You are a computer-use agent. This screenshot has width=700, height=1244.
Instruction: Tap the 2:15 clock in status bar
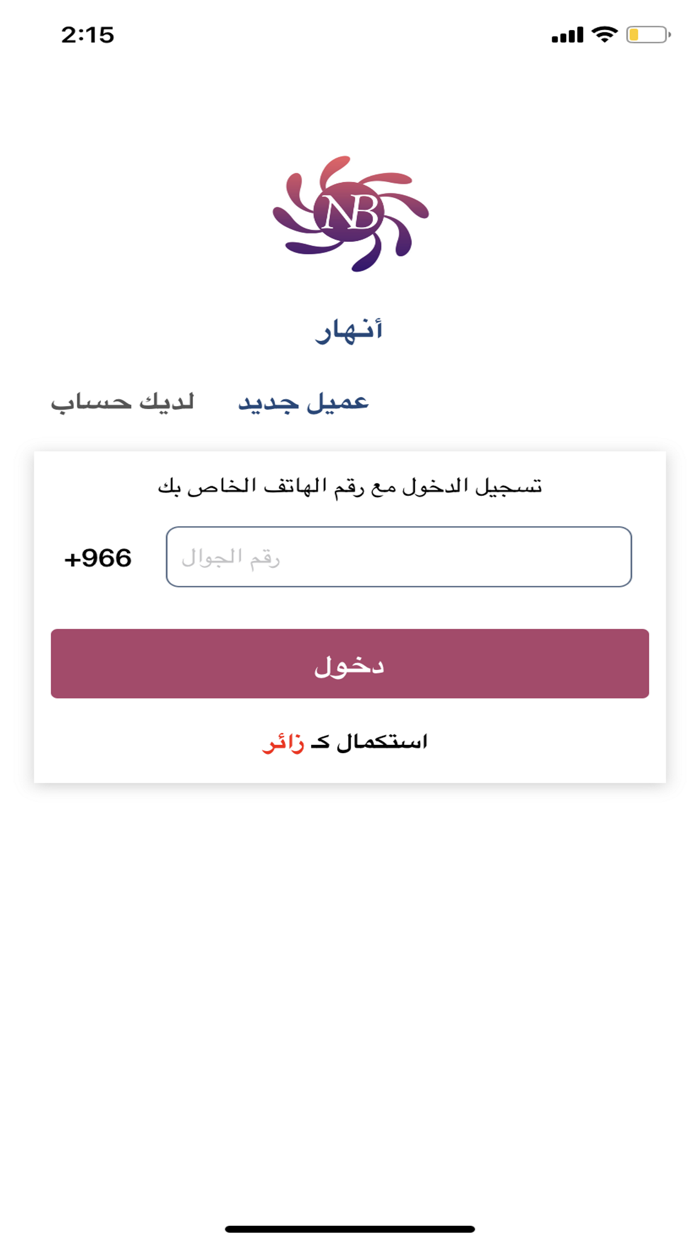click(x=88, y=35)
